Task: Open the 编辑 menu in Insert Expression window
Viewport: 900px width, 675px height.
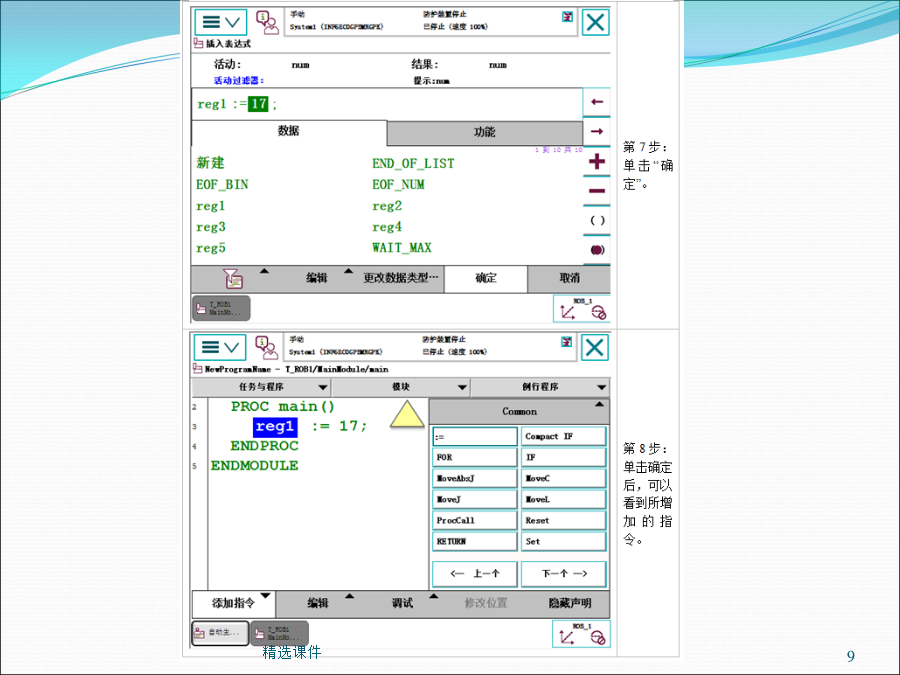Action: pos(317,278)
